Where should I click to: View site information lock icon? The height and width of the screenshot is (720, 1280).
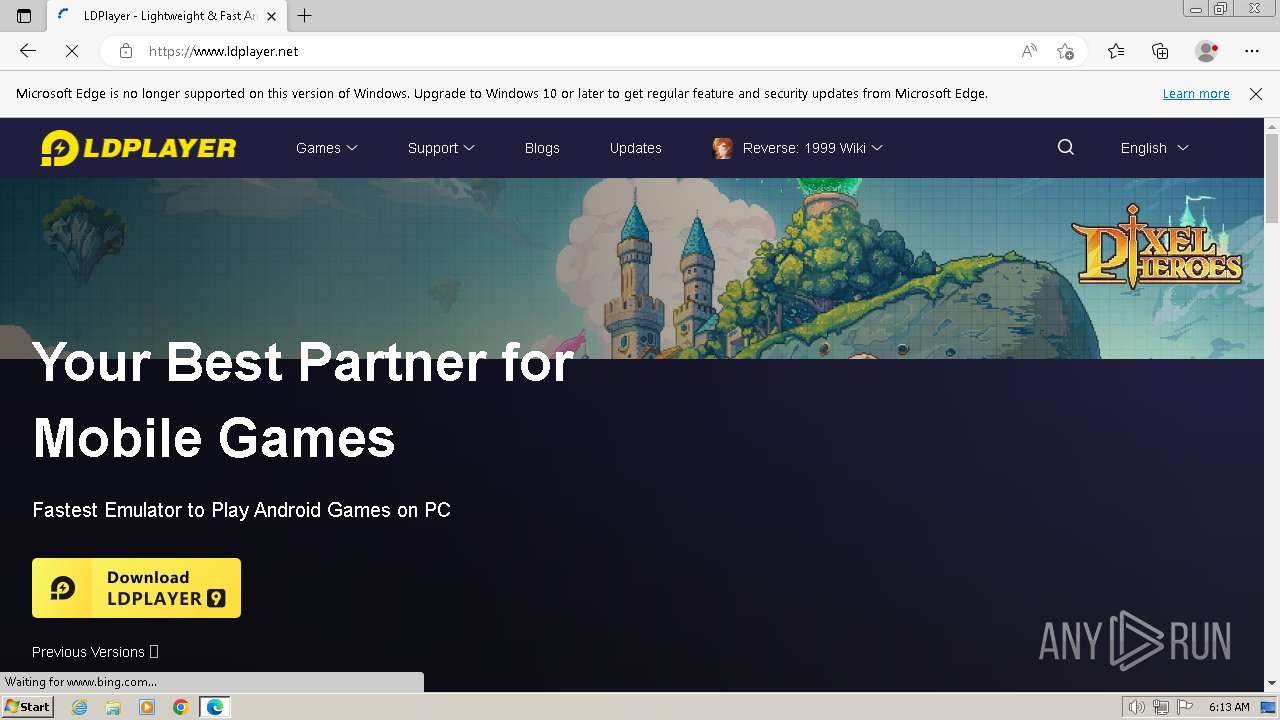[126, 51]
